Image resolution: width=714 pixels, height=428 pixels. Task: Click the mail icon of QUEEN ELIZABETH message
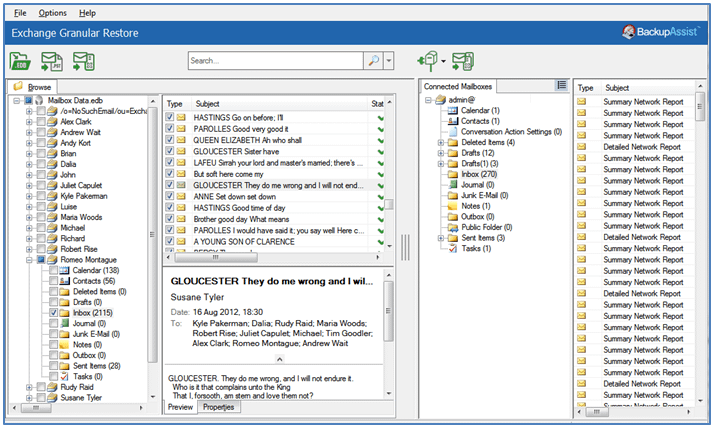click(x=181, y=140)
